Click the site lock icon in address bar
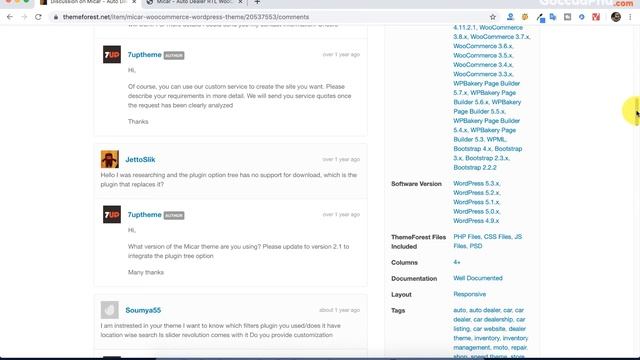Screen dimensions: 640x360 pos(56,17)
